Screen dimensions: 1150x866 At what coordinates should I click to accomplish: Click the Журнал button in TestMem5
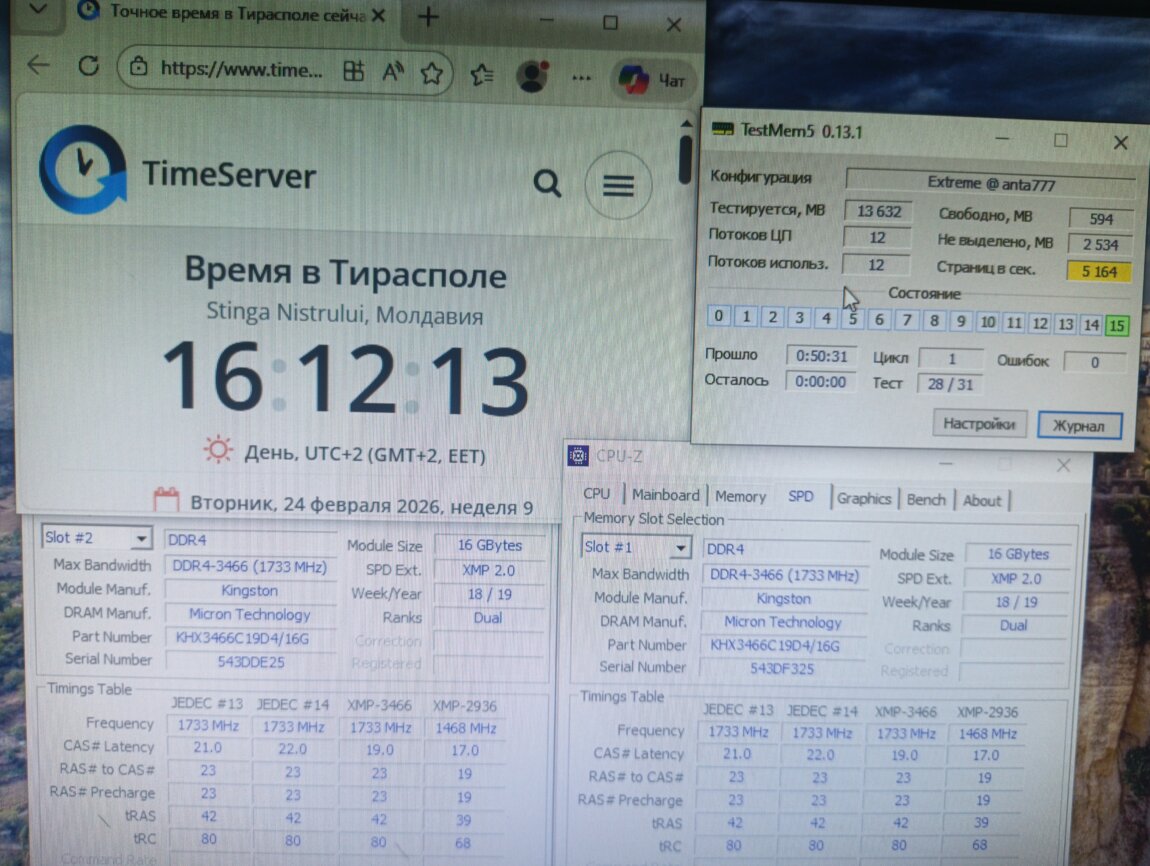[1078, 426]
